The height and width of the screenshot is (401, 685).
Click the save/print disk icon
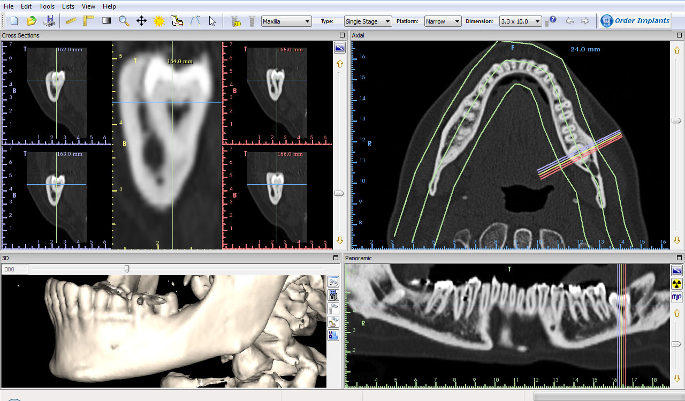coord(49,21)
